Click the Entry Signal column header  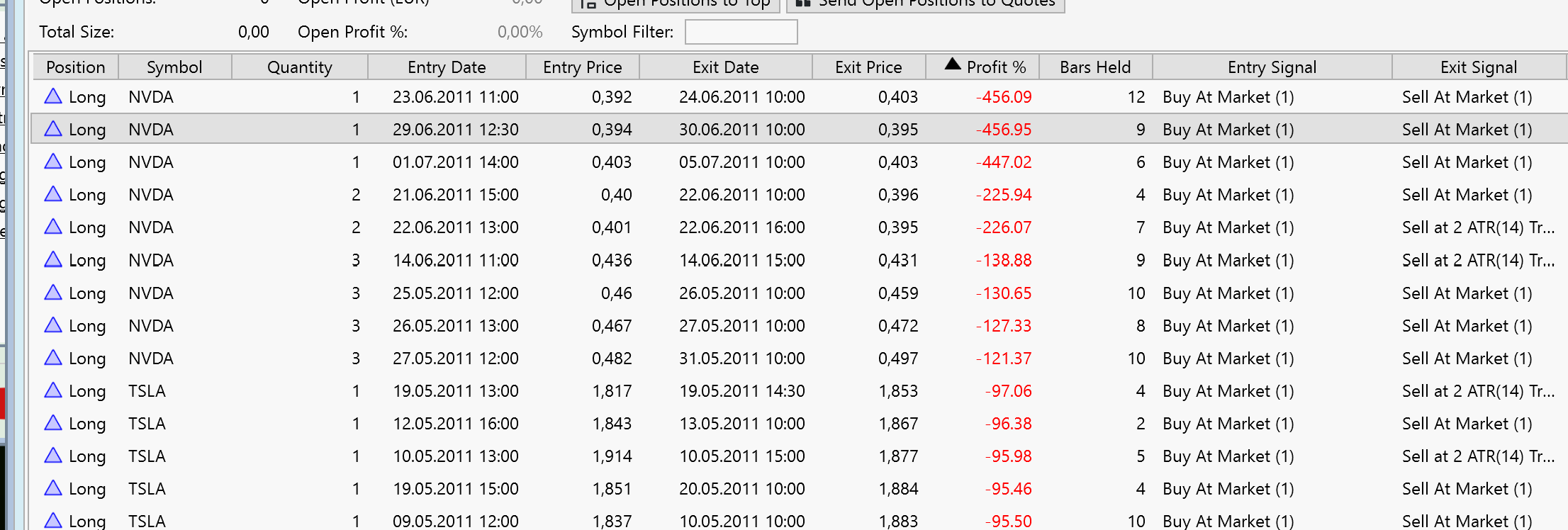click(1272, 67)
